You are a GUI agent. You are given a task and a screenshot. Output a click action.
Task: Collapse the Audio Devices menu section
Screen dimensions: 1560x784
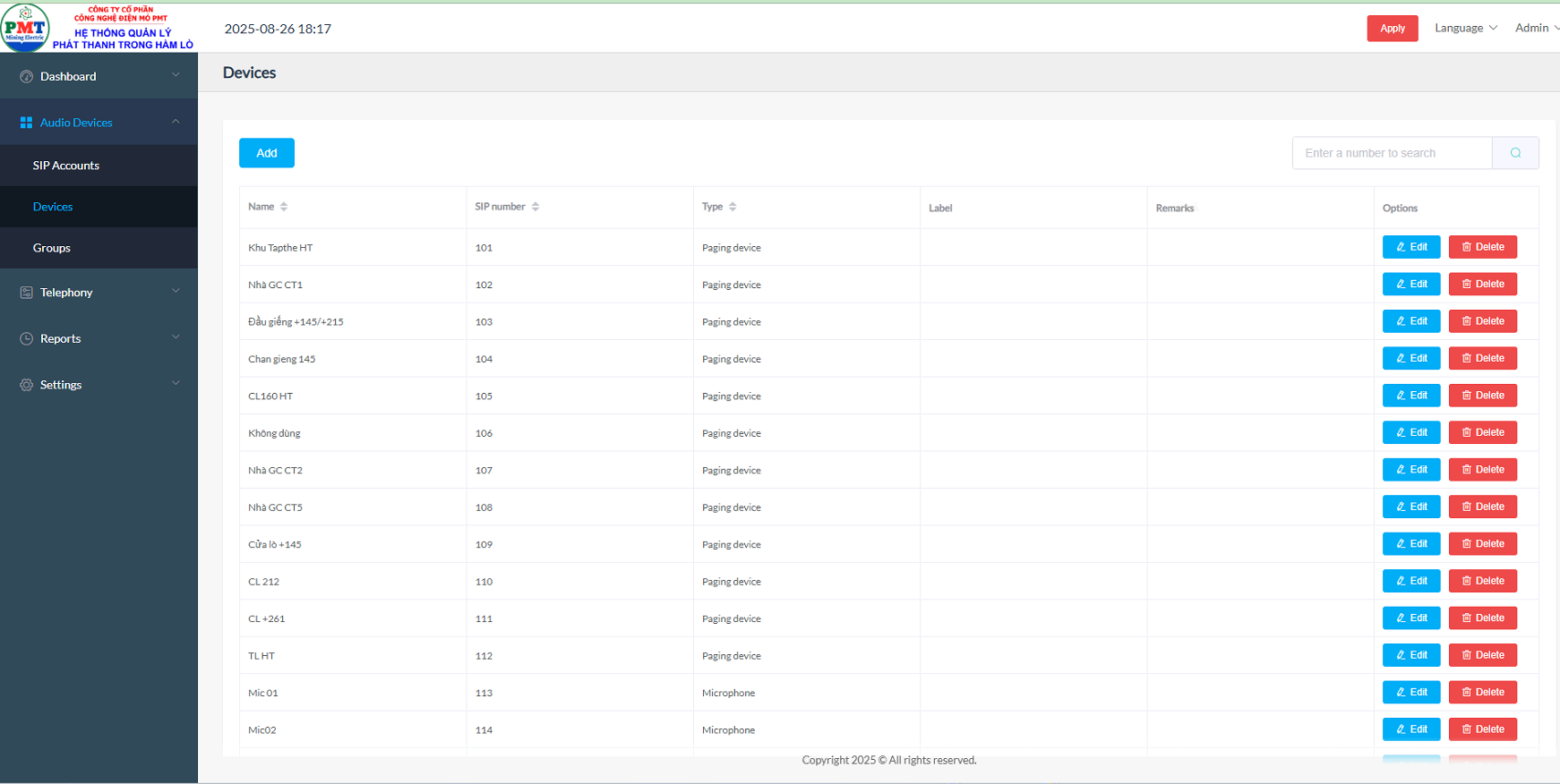[x=176, y=122]
